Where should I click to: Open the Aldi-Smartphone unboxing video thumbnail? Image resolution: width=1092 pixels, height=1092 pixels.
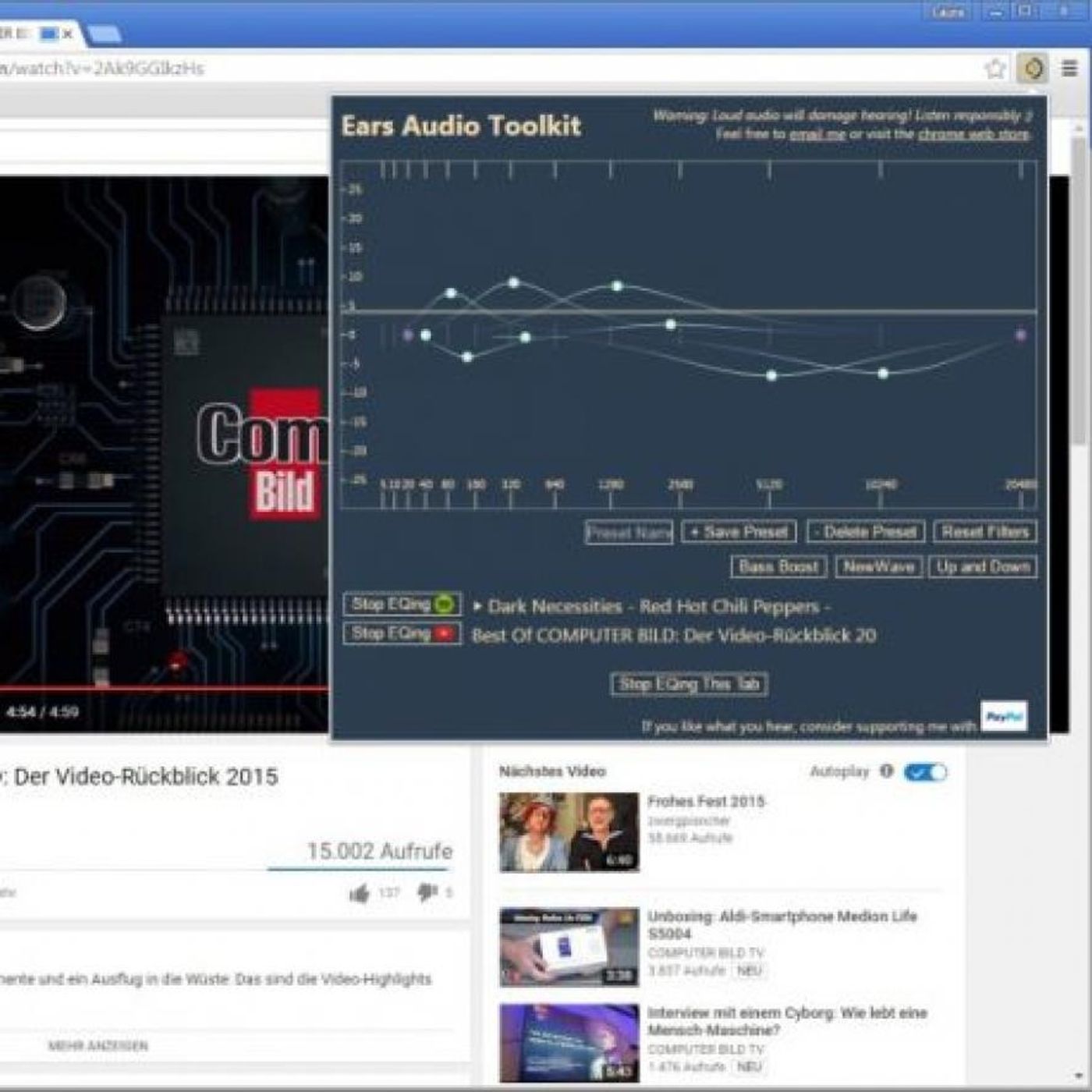(x=569, y=947)
